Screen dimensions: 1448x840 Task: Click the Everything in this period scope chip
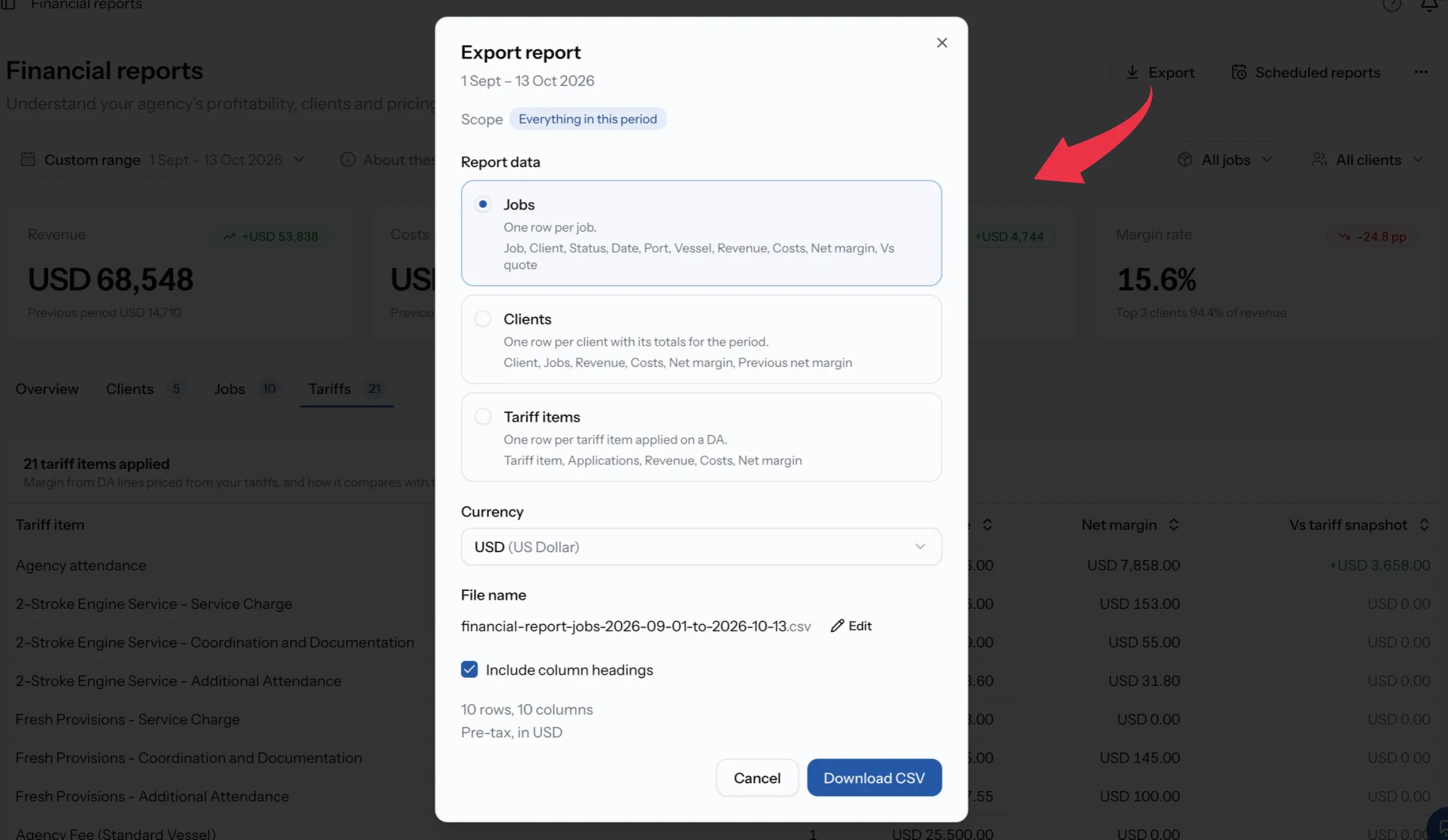pos(587,119)
